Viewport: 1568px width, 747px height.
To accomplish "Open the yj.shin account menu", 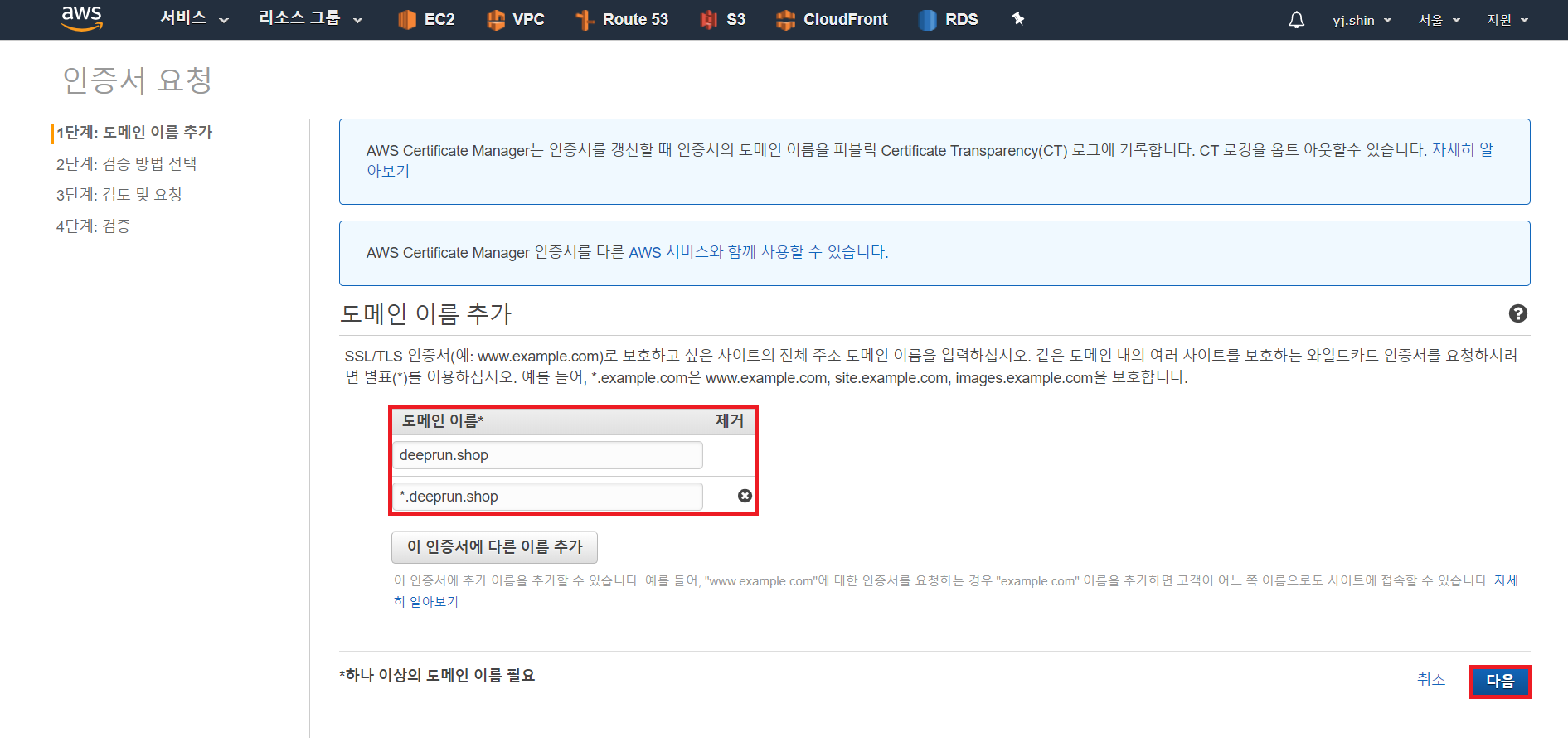I will [1362, 20].
